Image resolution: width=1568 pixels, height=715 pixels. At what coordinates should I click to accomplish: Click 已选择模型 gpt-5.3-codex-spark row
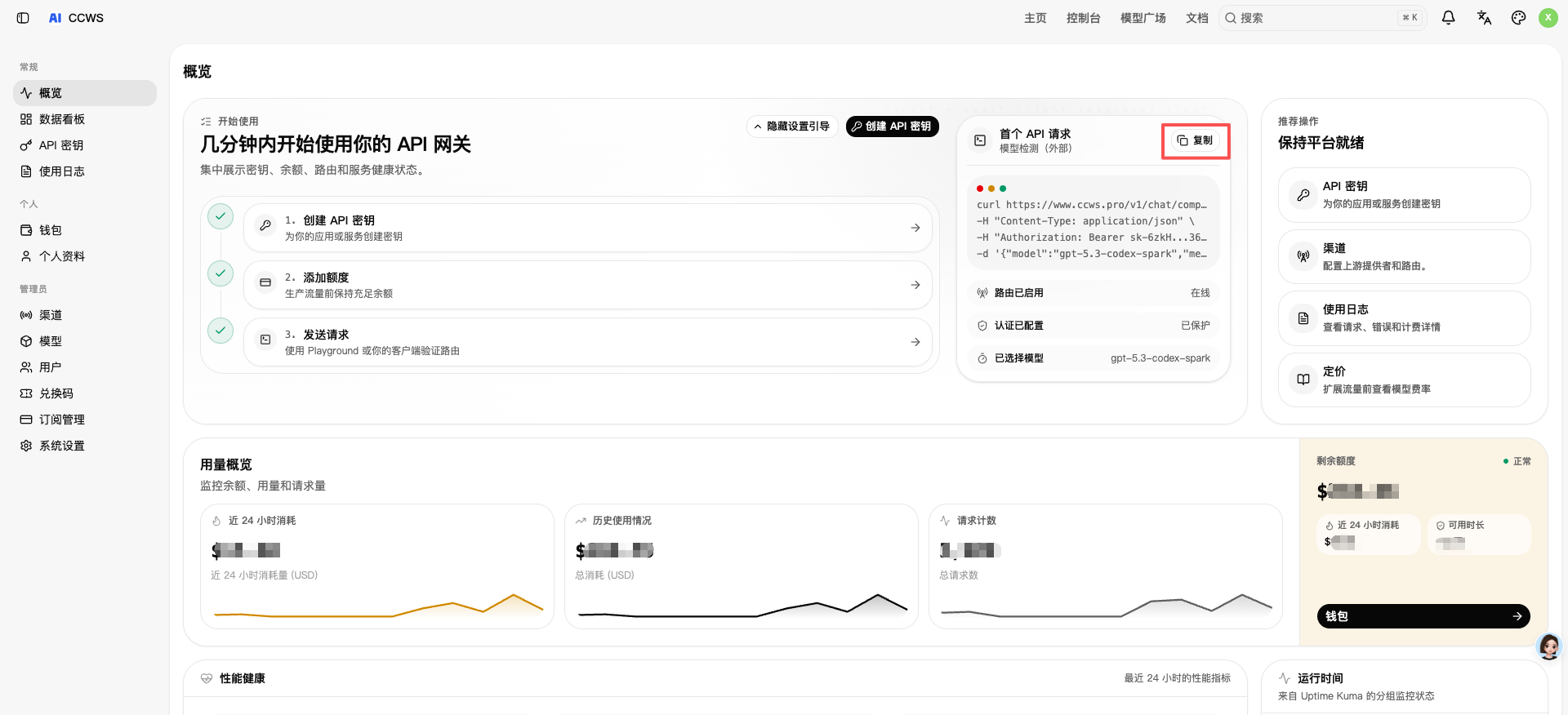tap(1094, 358)
